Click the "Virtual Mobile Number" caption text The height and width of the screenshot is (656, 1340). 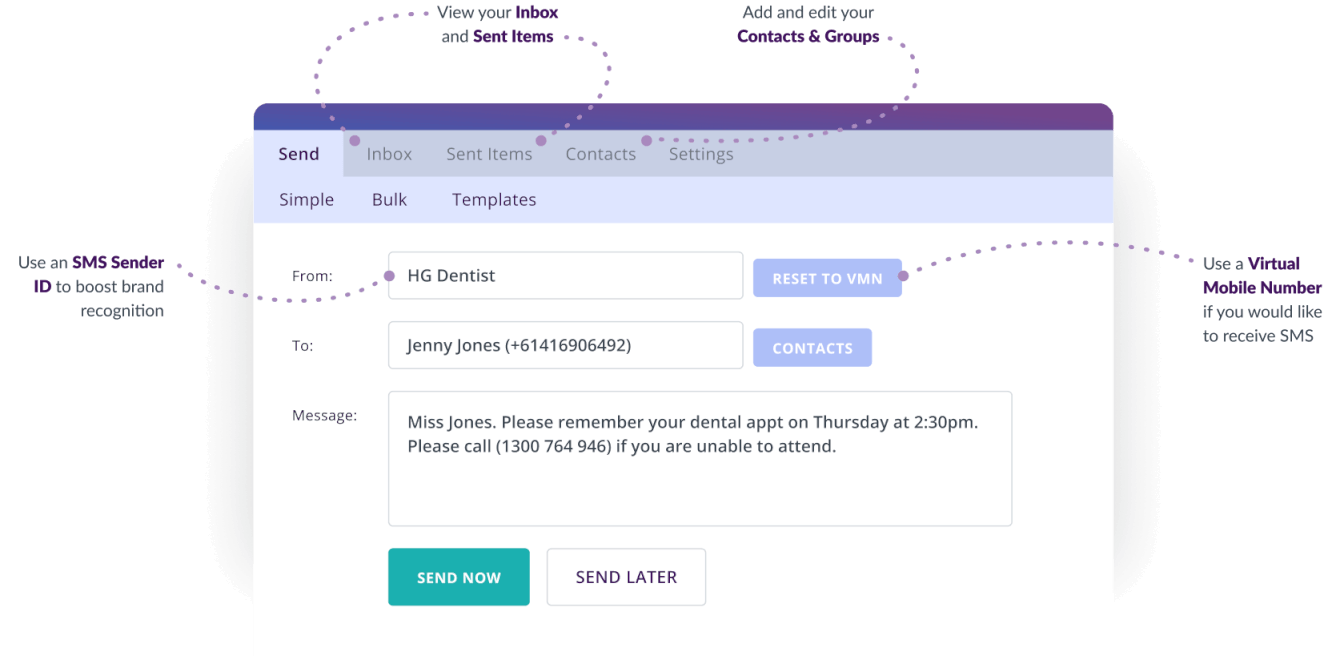[1262, 276]
